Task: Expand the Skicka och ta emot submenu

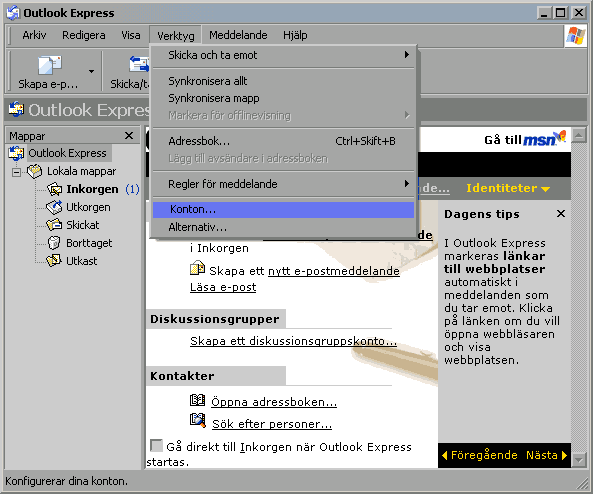Action: [x=283, y=55]
